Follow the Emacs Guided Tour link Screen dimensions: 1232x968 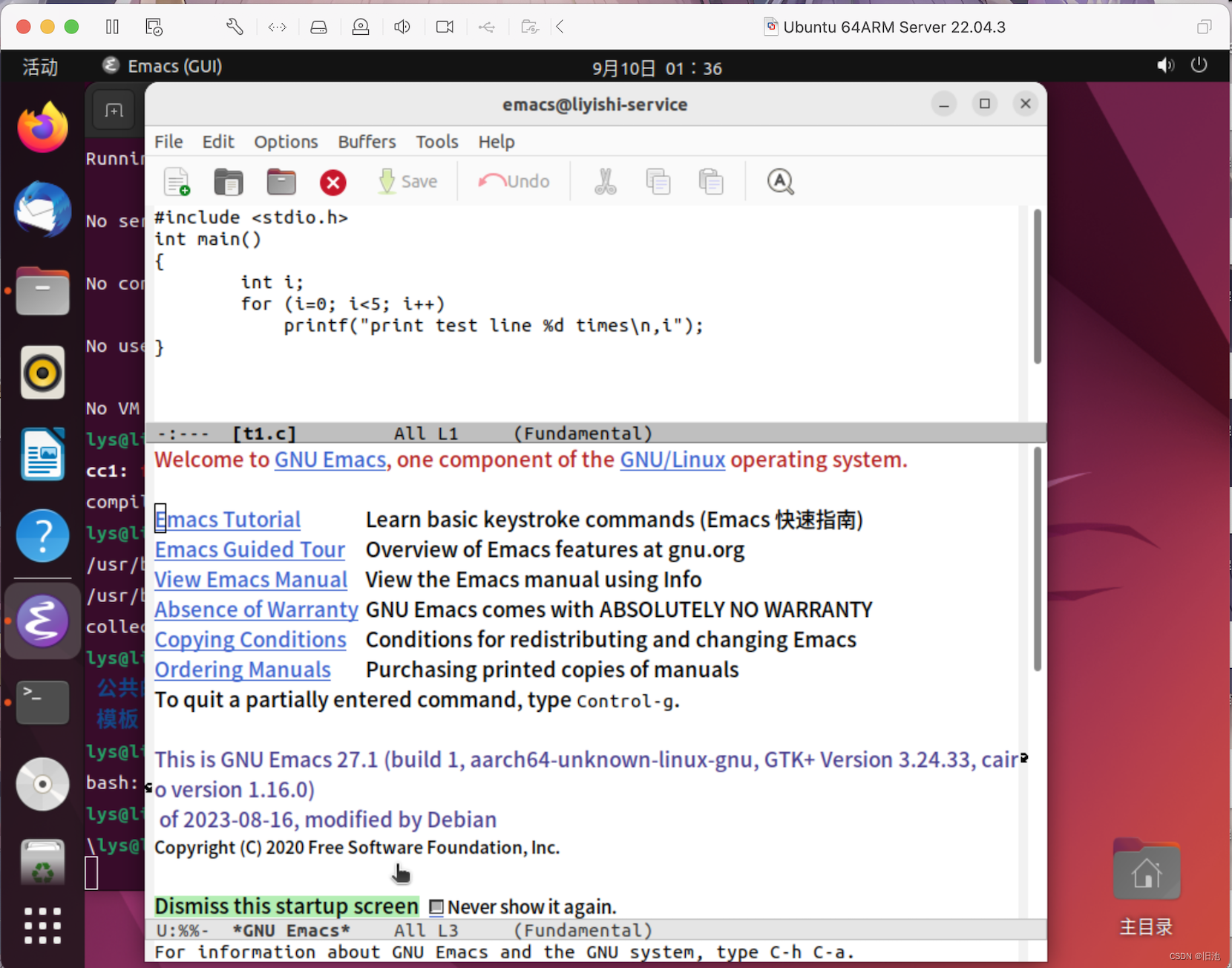point(250,550)
